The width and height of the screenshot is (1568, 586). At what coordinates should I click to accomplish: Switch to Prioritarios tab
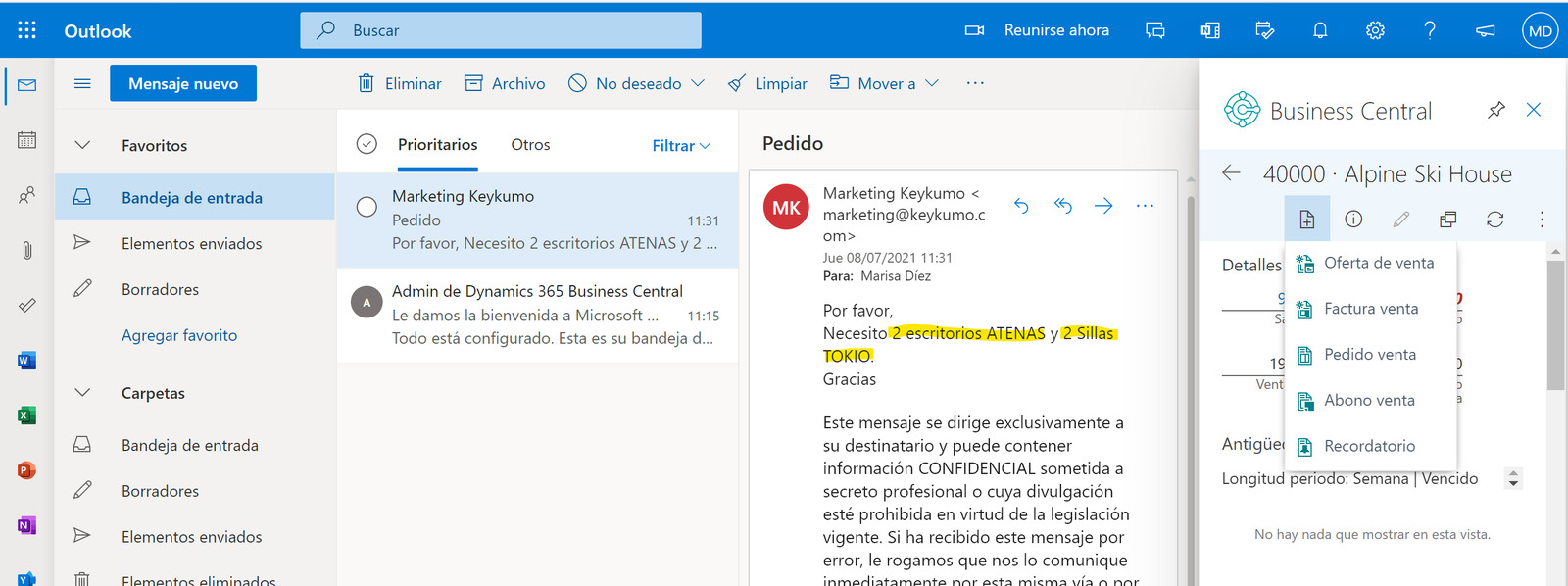pyautogui.click(x=438, y=144)
